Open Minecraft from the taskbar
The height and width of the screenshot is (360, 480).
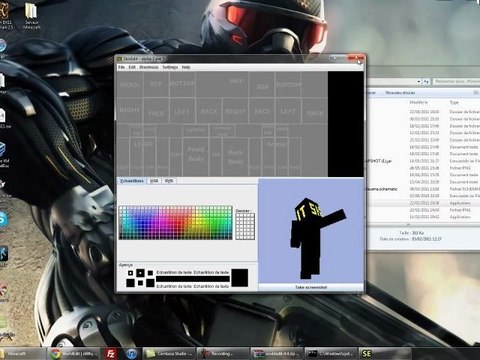click(x=23, y=353)
